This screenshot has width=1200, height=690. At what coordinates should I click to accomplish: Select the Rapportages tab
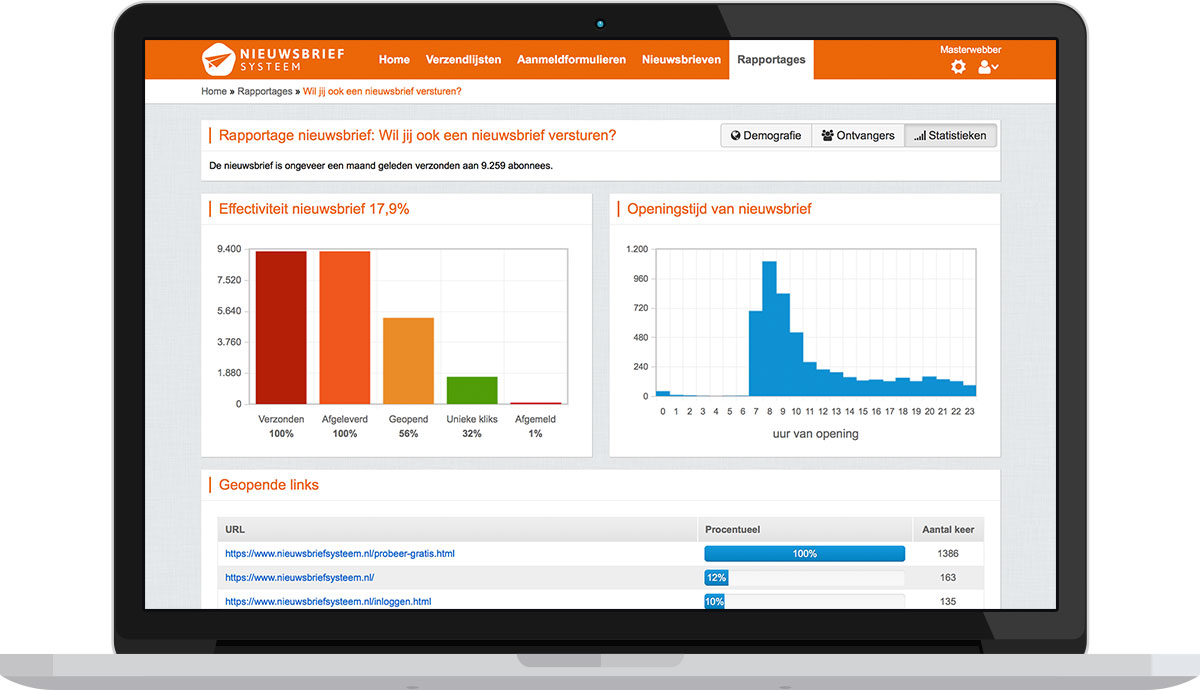[x=771, y=60]
